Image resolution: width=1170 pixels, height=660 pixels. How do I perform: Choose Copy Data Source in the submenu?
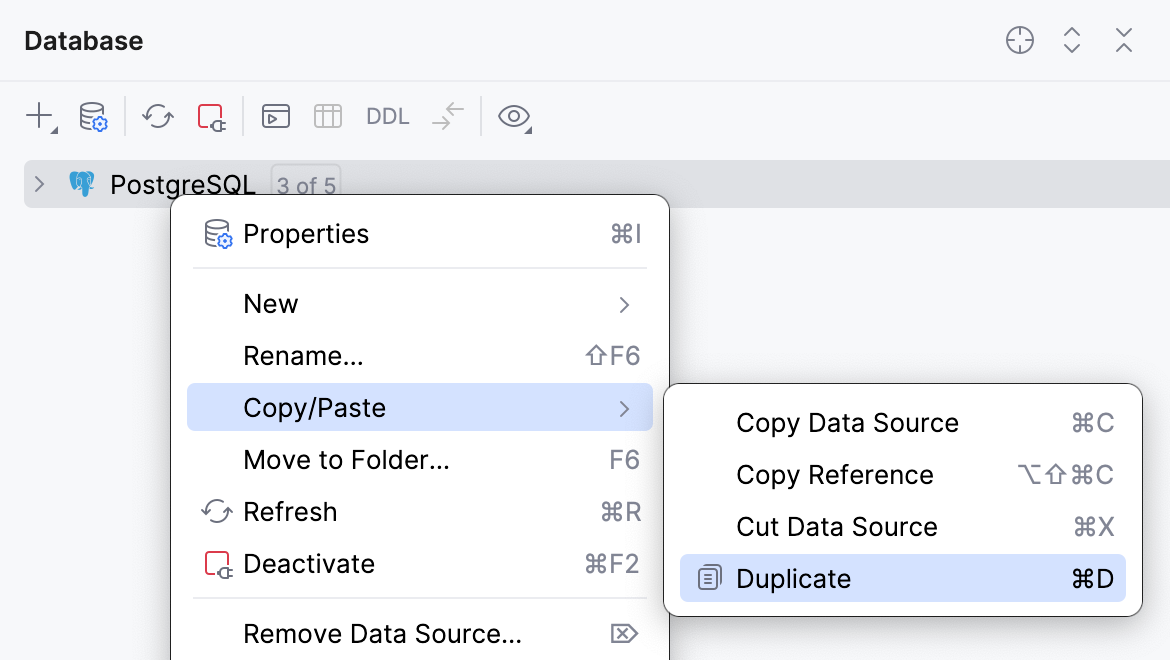click(847, 422)
